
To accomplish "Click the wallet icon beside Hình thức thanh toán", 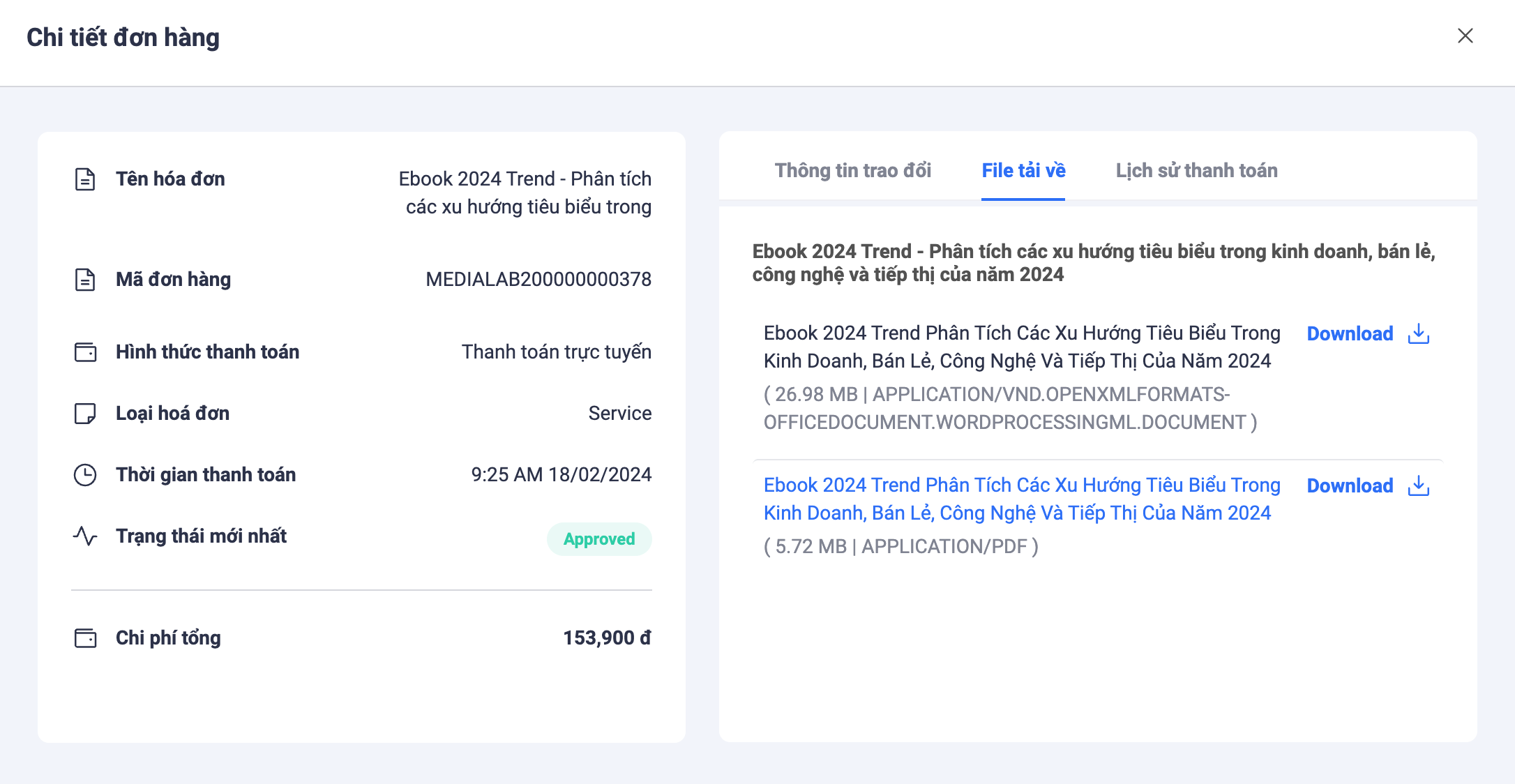I will point(85,352).
